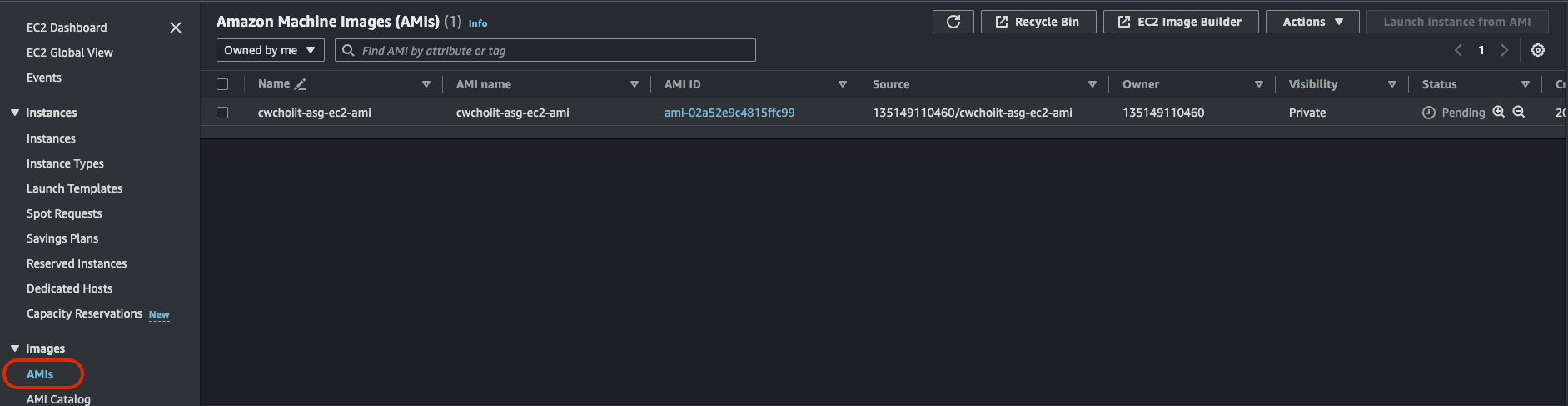Open Spot Requests page
Viewport: 1568px width, 406px height.
(64, 213)
